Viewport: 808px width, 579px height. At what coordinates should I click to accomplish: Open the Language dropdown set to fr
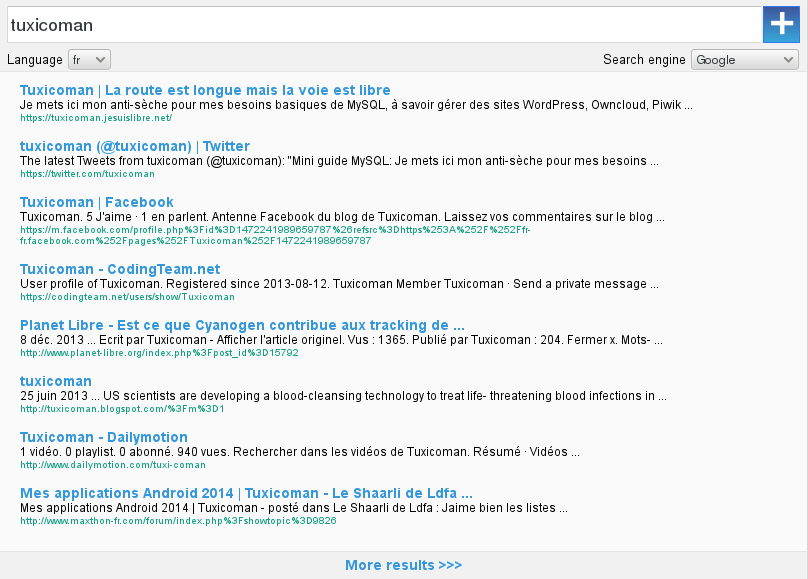point(90,60)
